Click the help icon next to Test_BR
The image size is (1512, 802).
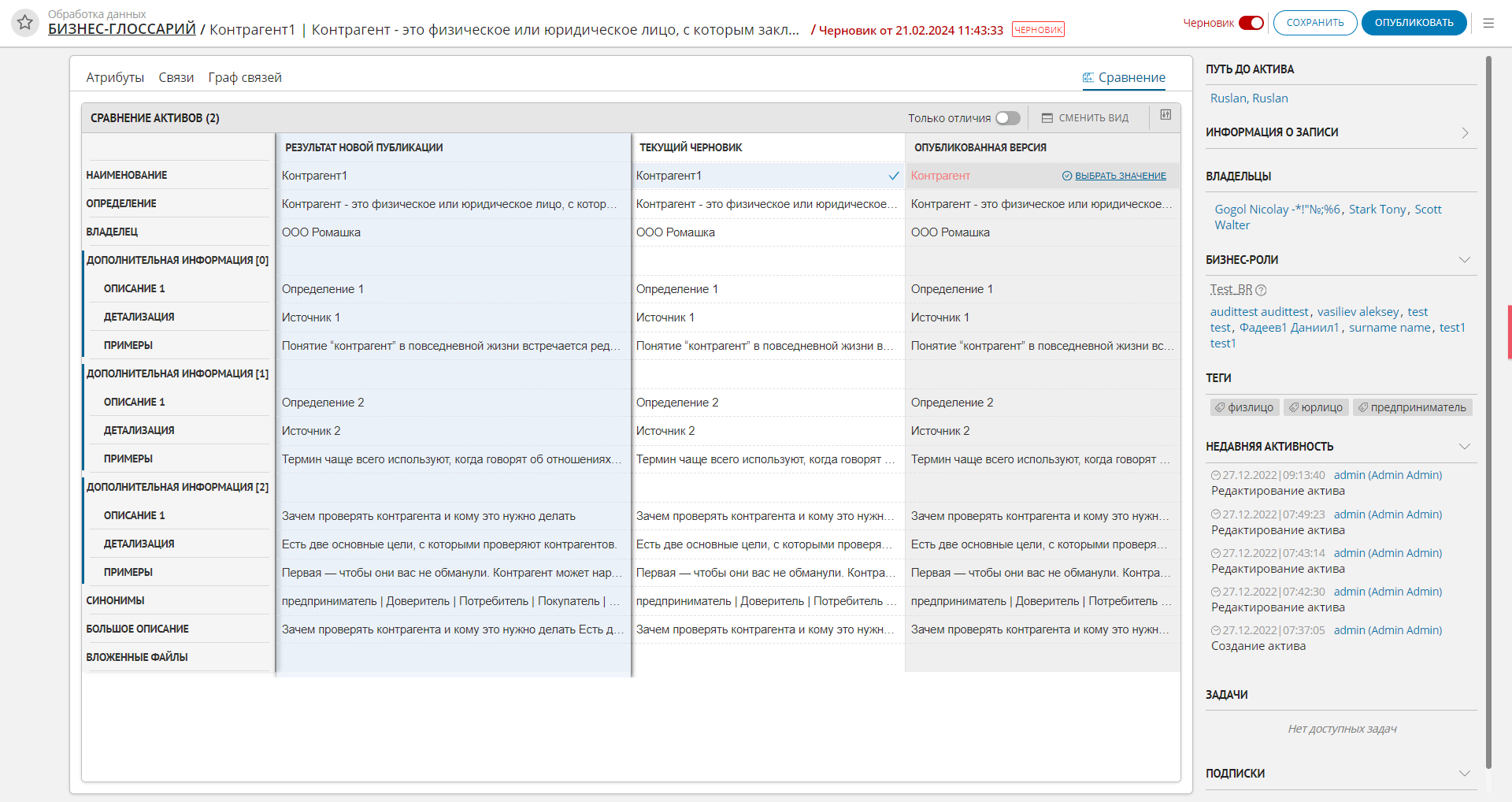tap(1261, 290)
